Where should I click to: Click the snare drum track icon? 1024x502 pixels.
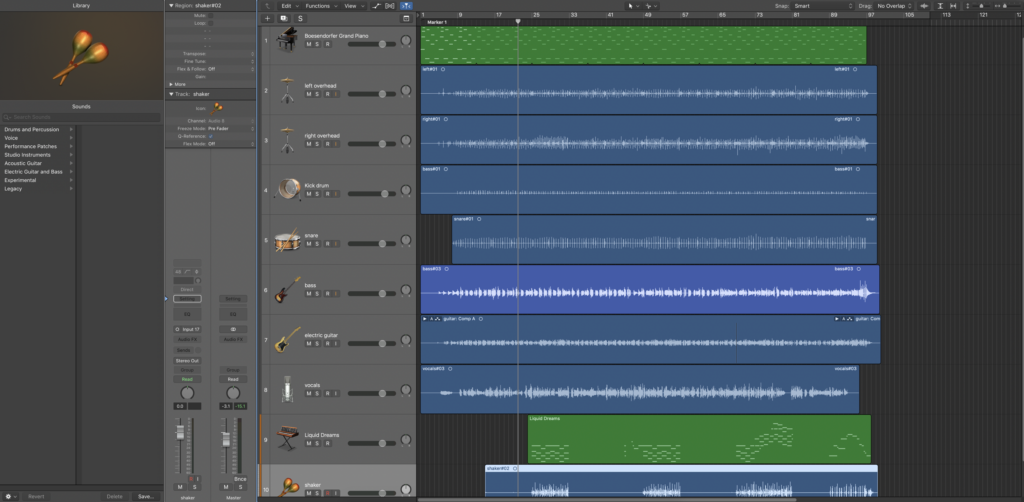click(x=287, y=240)
